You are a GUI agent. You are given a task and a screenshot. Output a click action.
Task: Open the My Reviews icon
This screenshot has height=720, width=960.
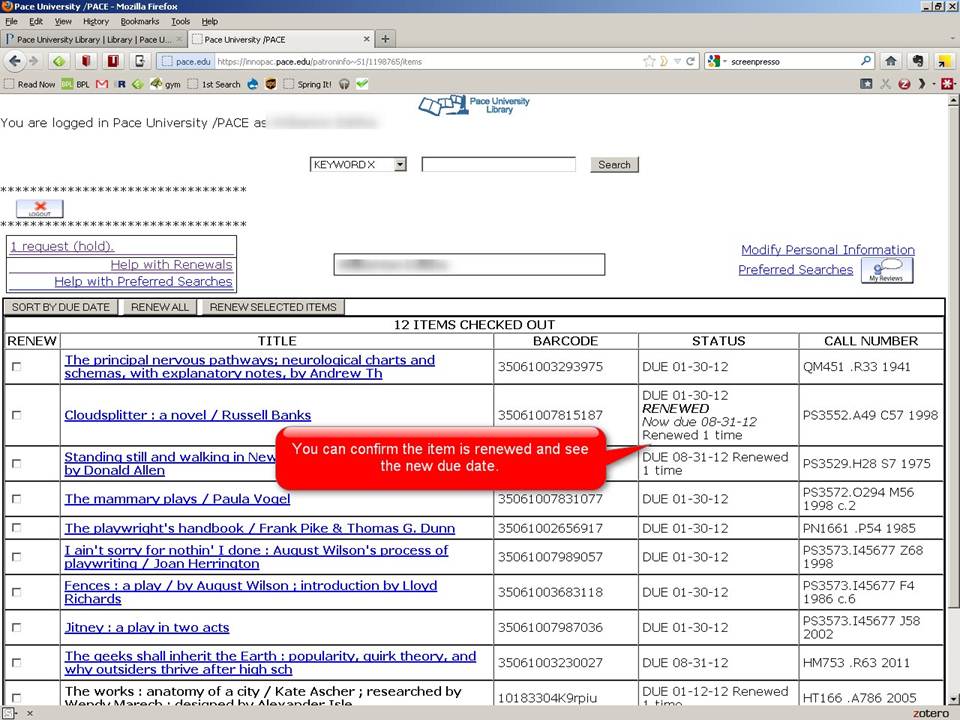click(x=887, y=270)
